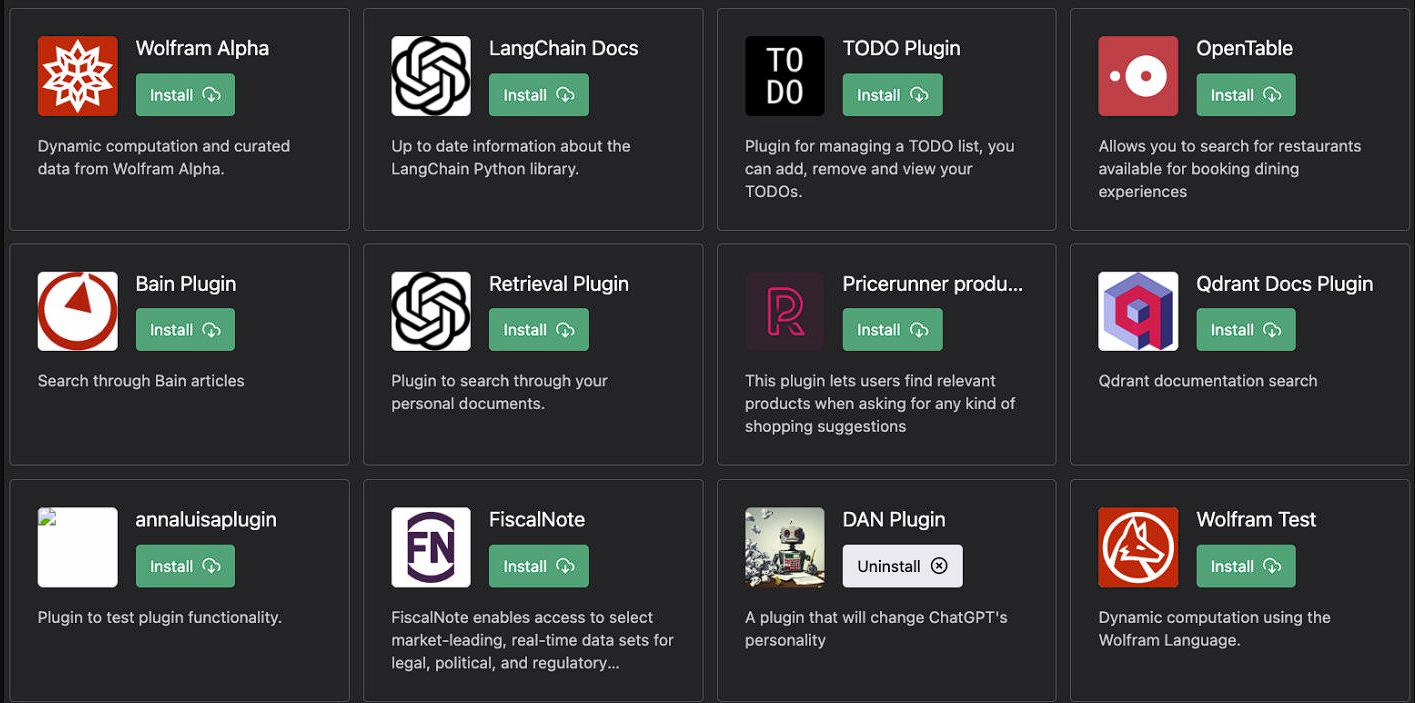
Task: Click 'Plugin to test plugin functionality.' description
Action: [160, 618]
